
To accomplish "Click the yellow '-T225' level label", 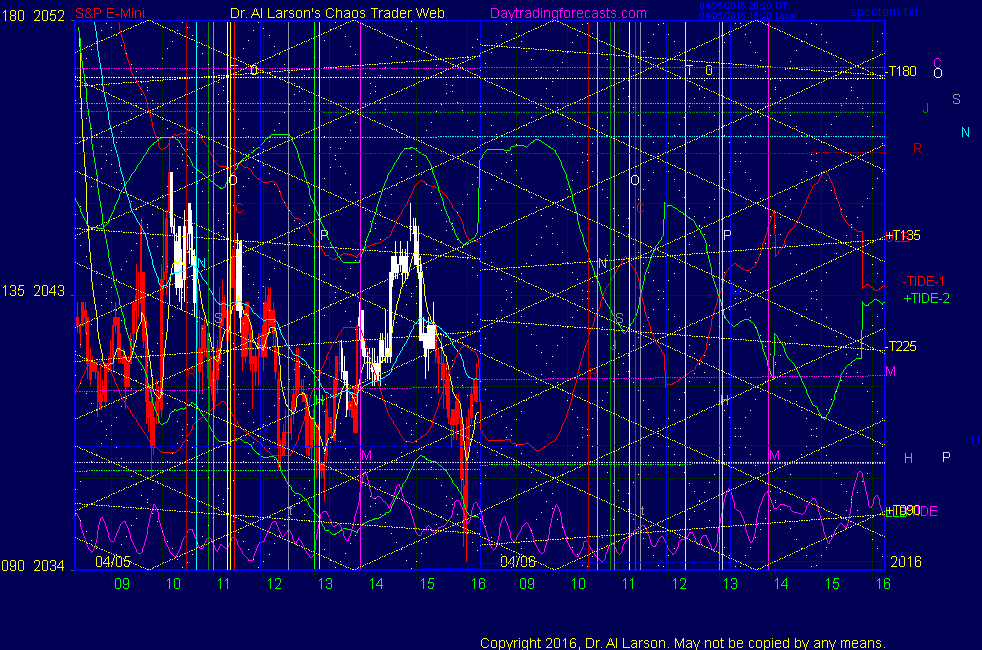I will 902,346.
